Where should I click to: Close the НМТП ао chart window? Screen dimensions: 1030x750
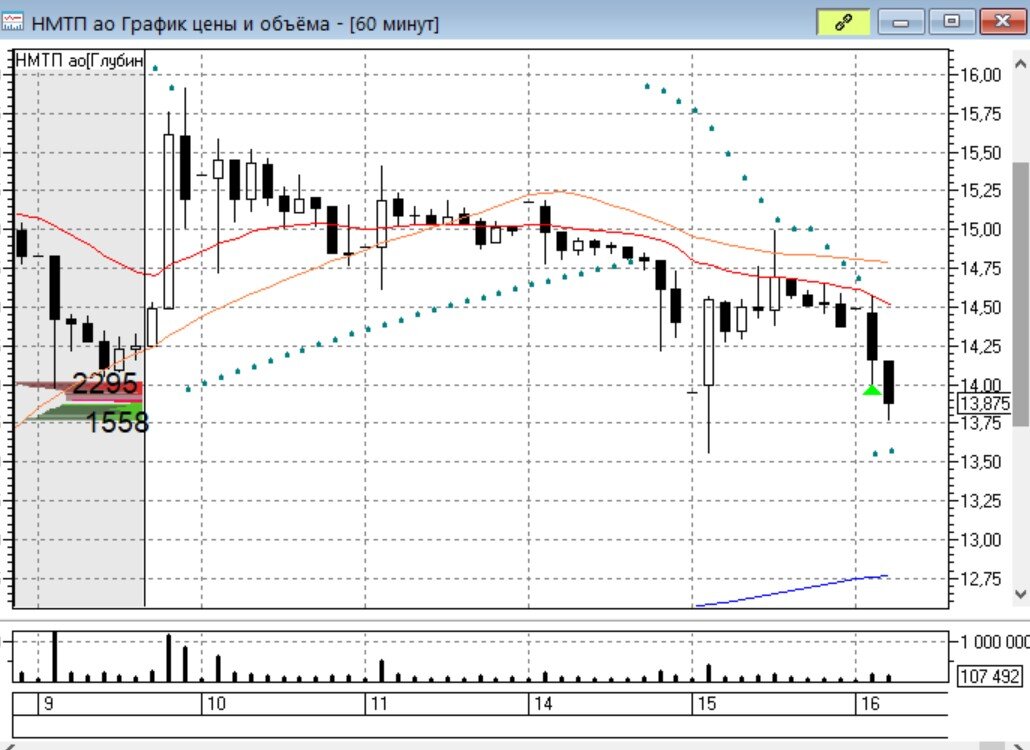point(1002,22)
